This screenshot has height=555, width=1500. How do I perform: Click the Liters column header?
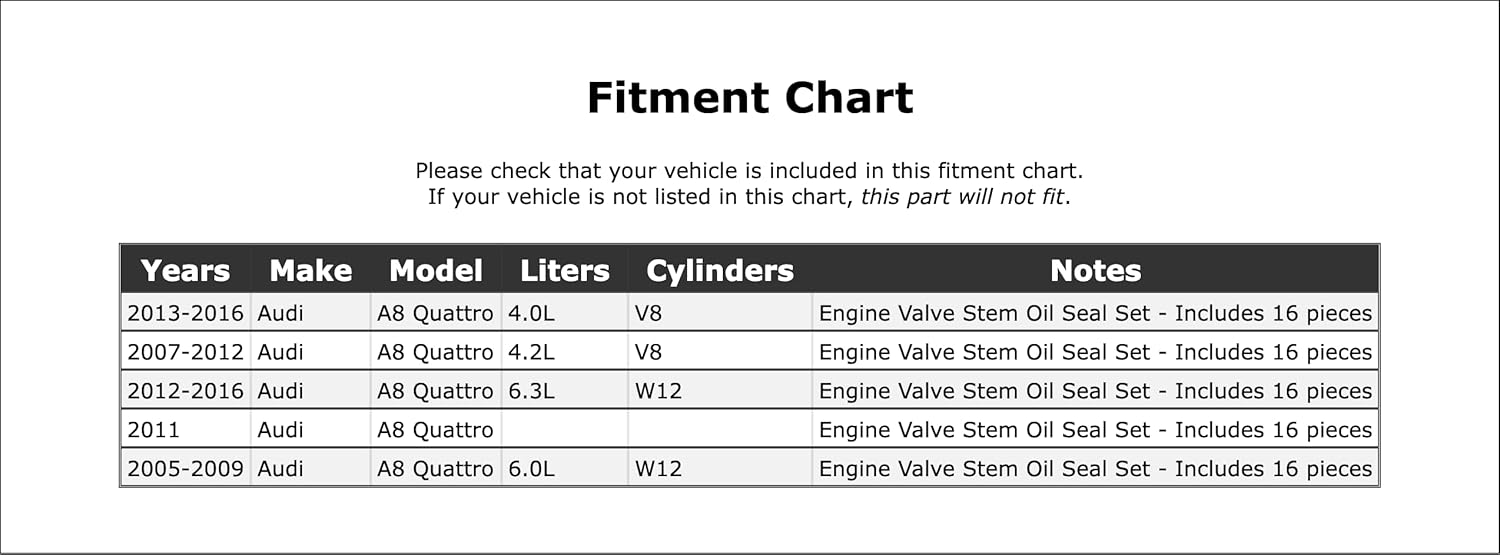(564, 271)
